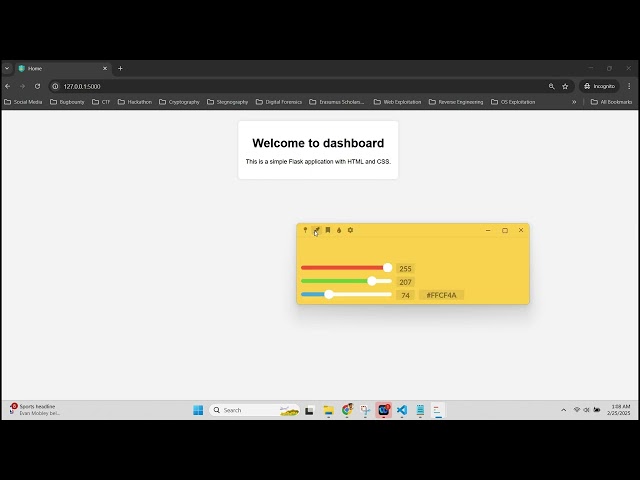The width and height of the screenshot is (640, 480).
Task: Open color picker settings gear
Action: click(x=350, y=230)
